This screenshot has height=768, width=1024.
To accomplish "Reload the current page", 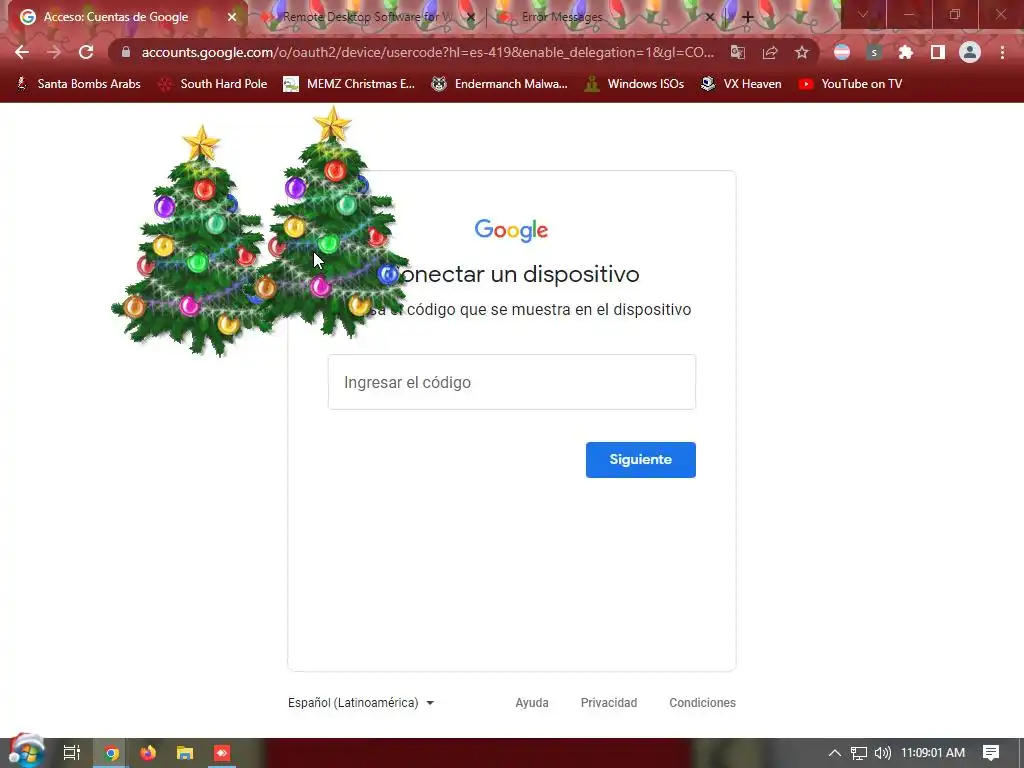I will (86, 52).
